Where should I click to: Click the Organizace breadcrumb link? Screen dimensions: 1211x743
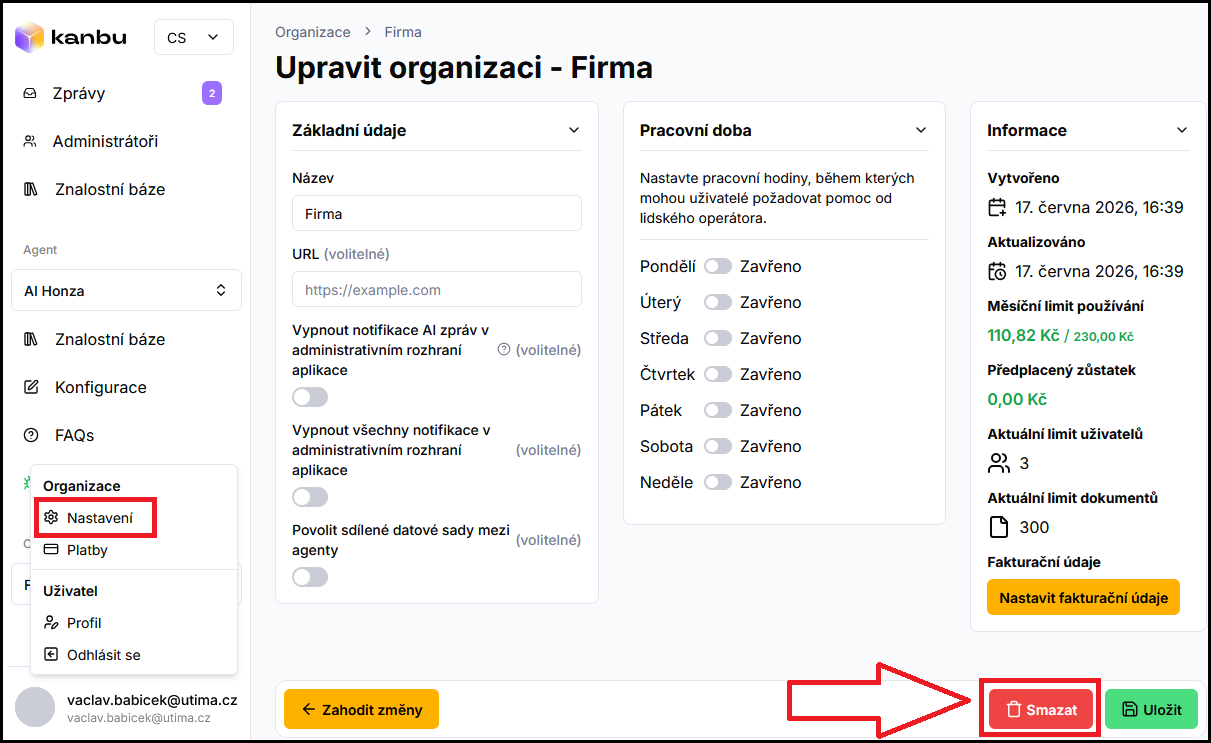313,32
